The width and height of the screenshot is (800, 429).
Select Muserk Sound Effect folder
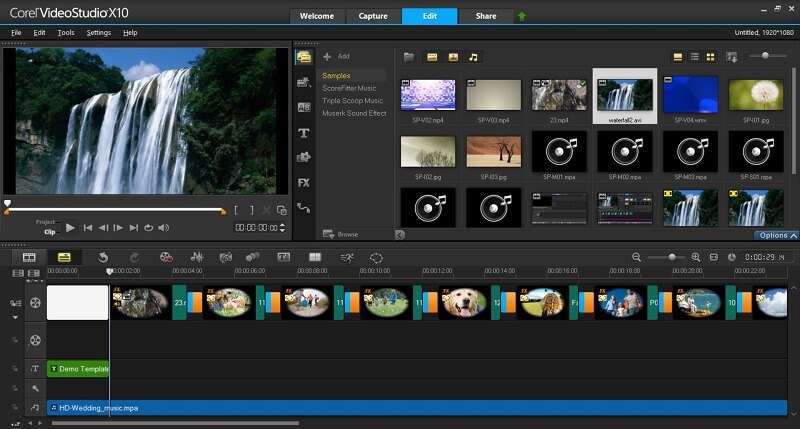click(x=354, y=113)
